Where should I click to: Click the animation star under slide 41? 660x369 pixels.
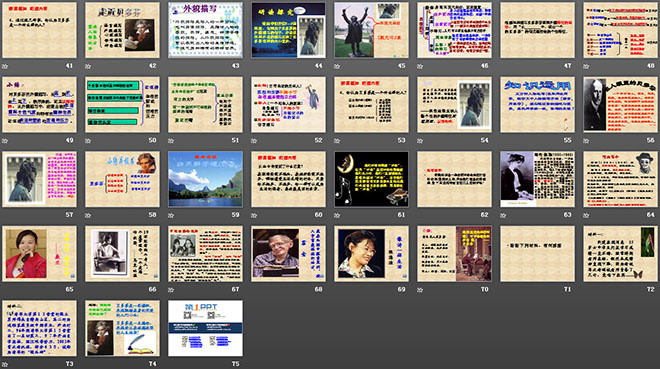click(x=5, y=66)
